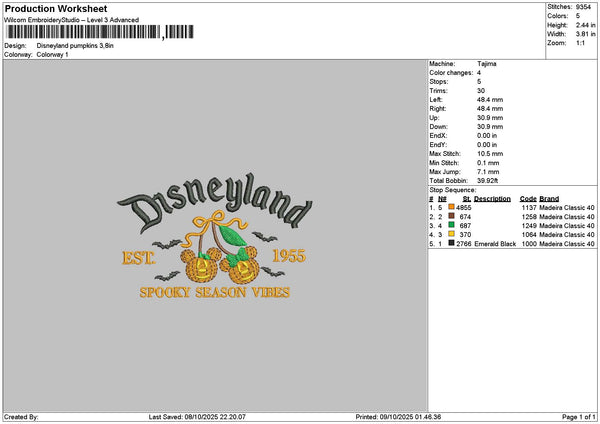Click thread code 1249
The height and width of the screenshot is (424, 600).
[529, 226]
